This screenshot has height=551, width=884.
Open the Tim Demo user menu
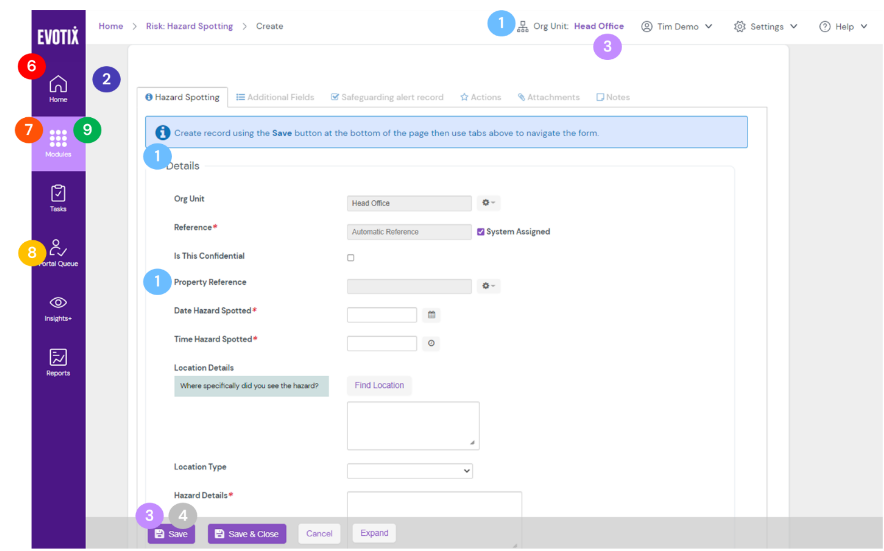click(677, 26)
